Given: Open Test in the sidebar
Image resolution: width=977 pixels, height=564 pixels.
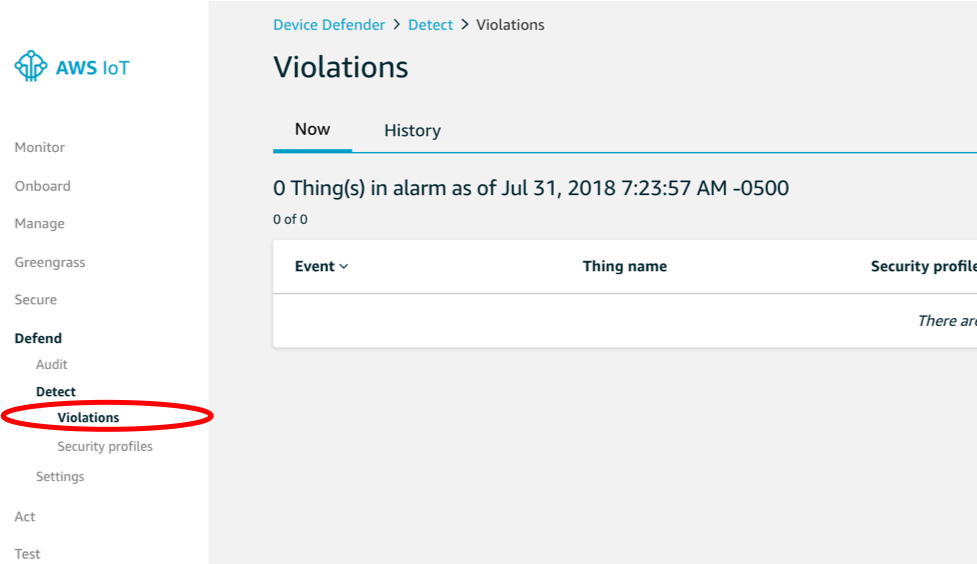Looking at the screenshot, I should pyautogui.click(x=27, y=554).
